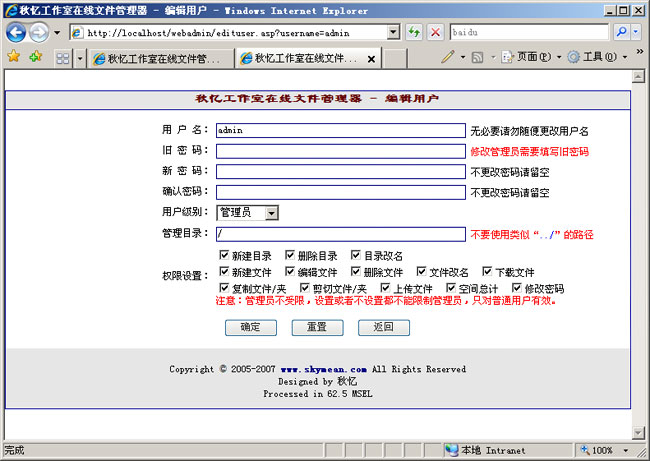Uncheck the 新建文件 permission
This screenshot has height=461, width=650.
click(x=224, y=271)
